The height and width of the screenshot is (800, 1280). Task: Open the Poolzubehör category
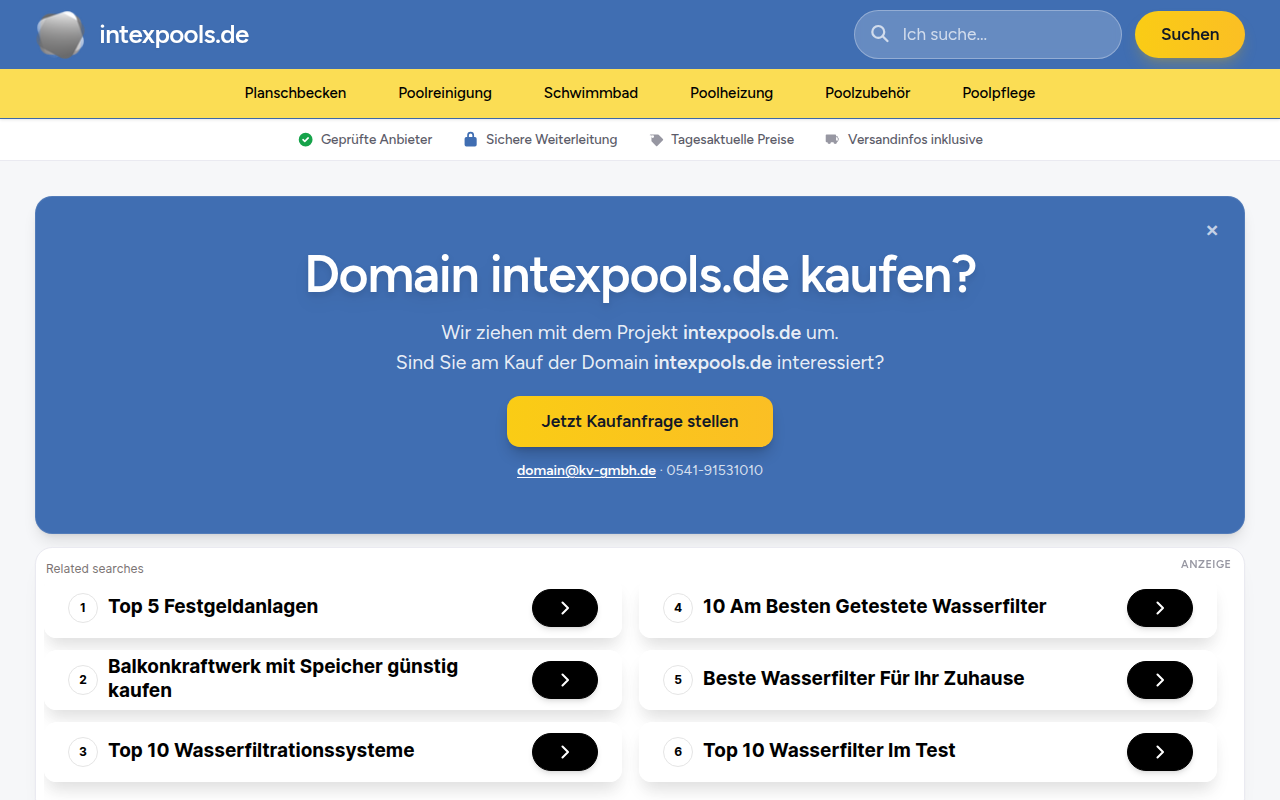pyautogui.click(x=868, y=93)
